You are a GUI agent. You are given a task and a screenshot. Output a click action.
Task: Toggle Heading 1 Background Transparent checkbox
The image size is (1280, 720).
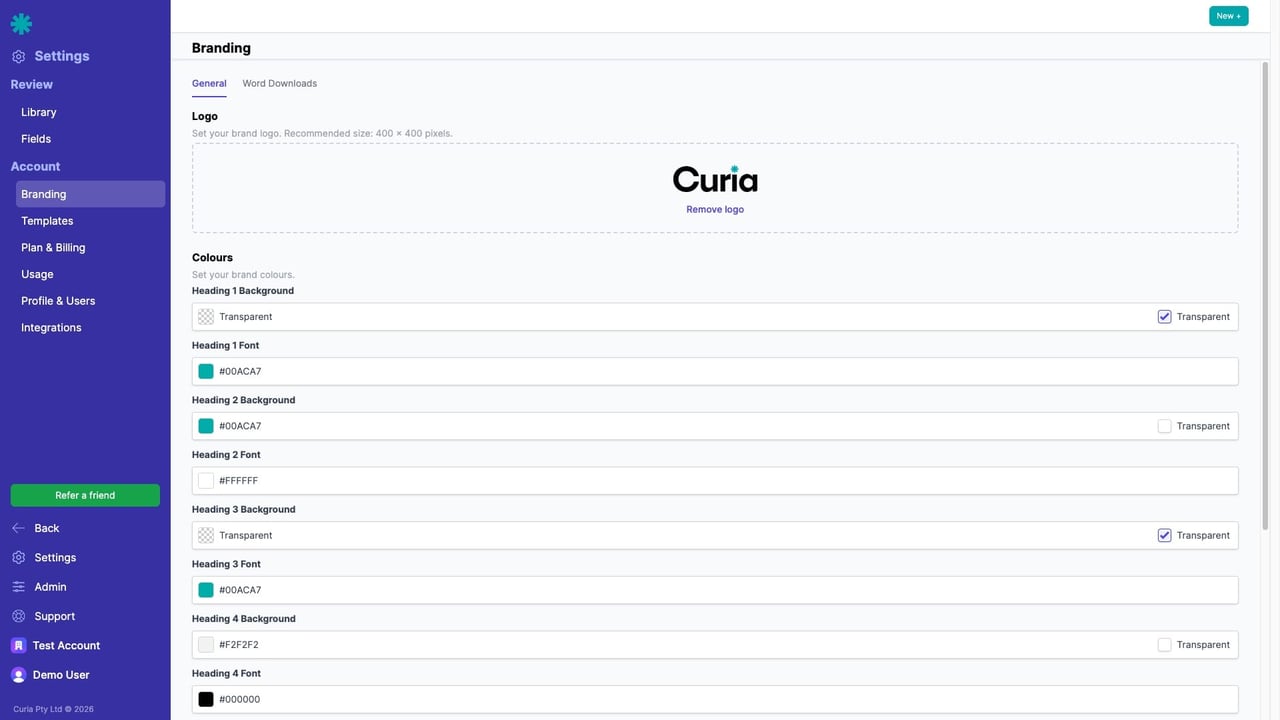[1164, 317]
